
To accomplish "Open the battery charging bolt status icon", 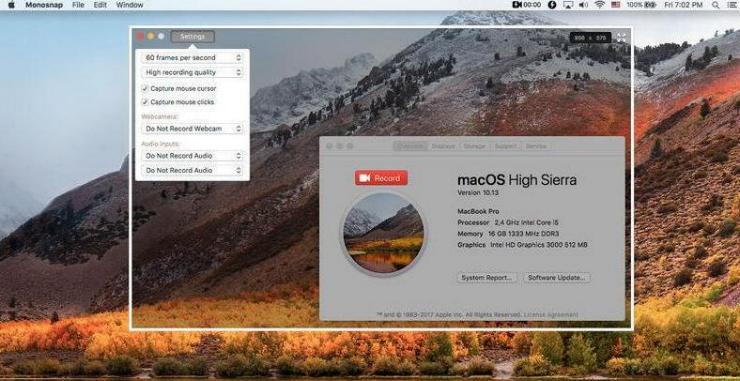I will pyautogui.click(x=552, y=5).
